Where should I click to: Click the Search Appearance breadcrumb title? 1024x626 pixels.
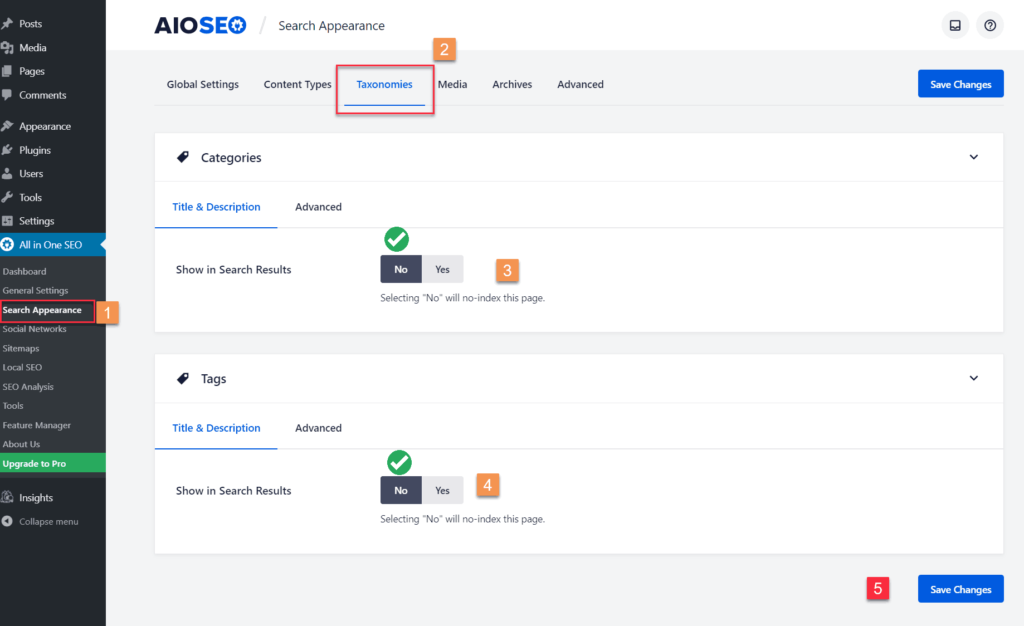point(331,25)
